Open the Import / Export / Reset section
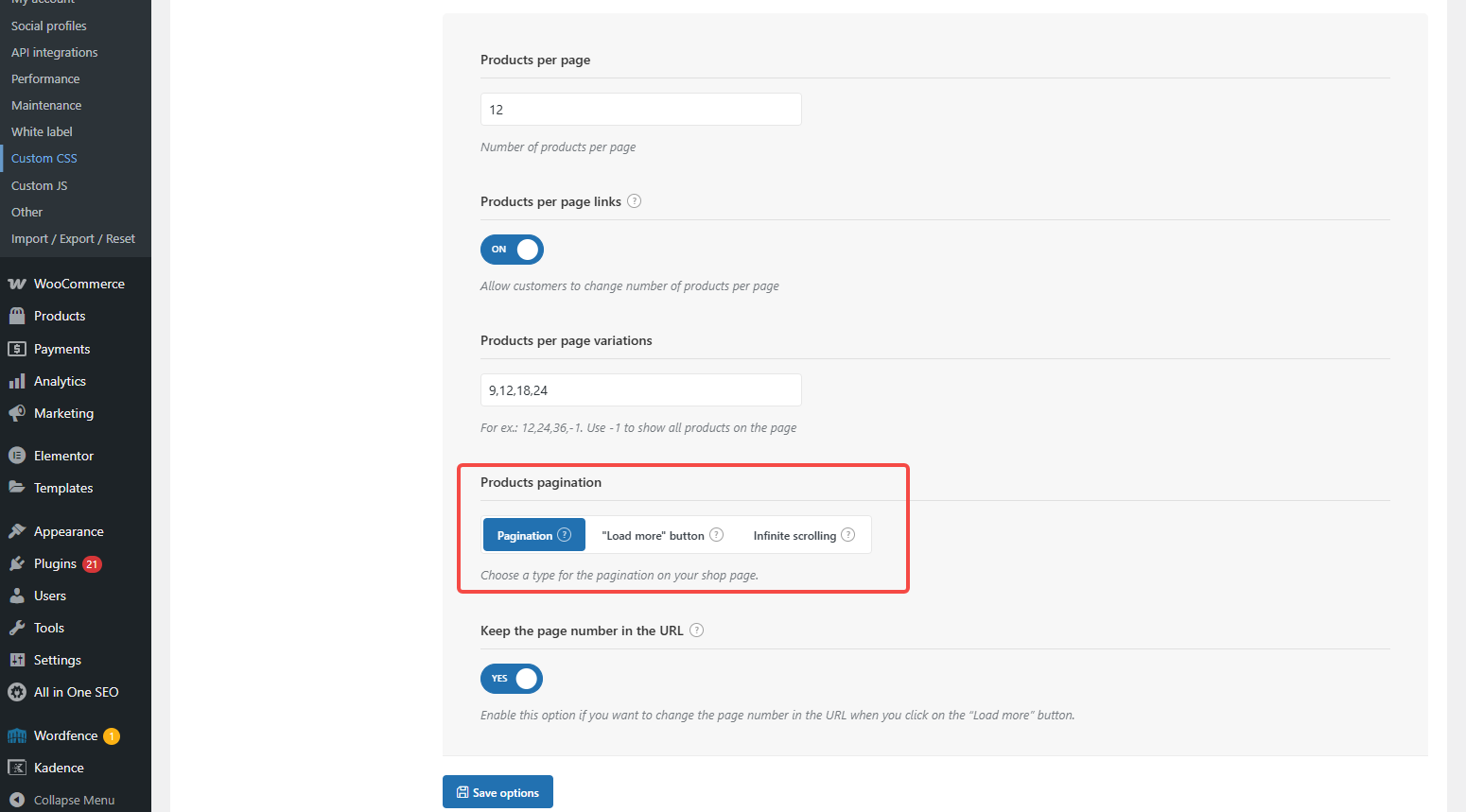1466x812 pixels. [73, 238]
